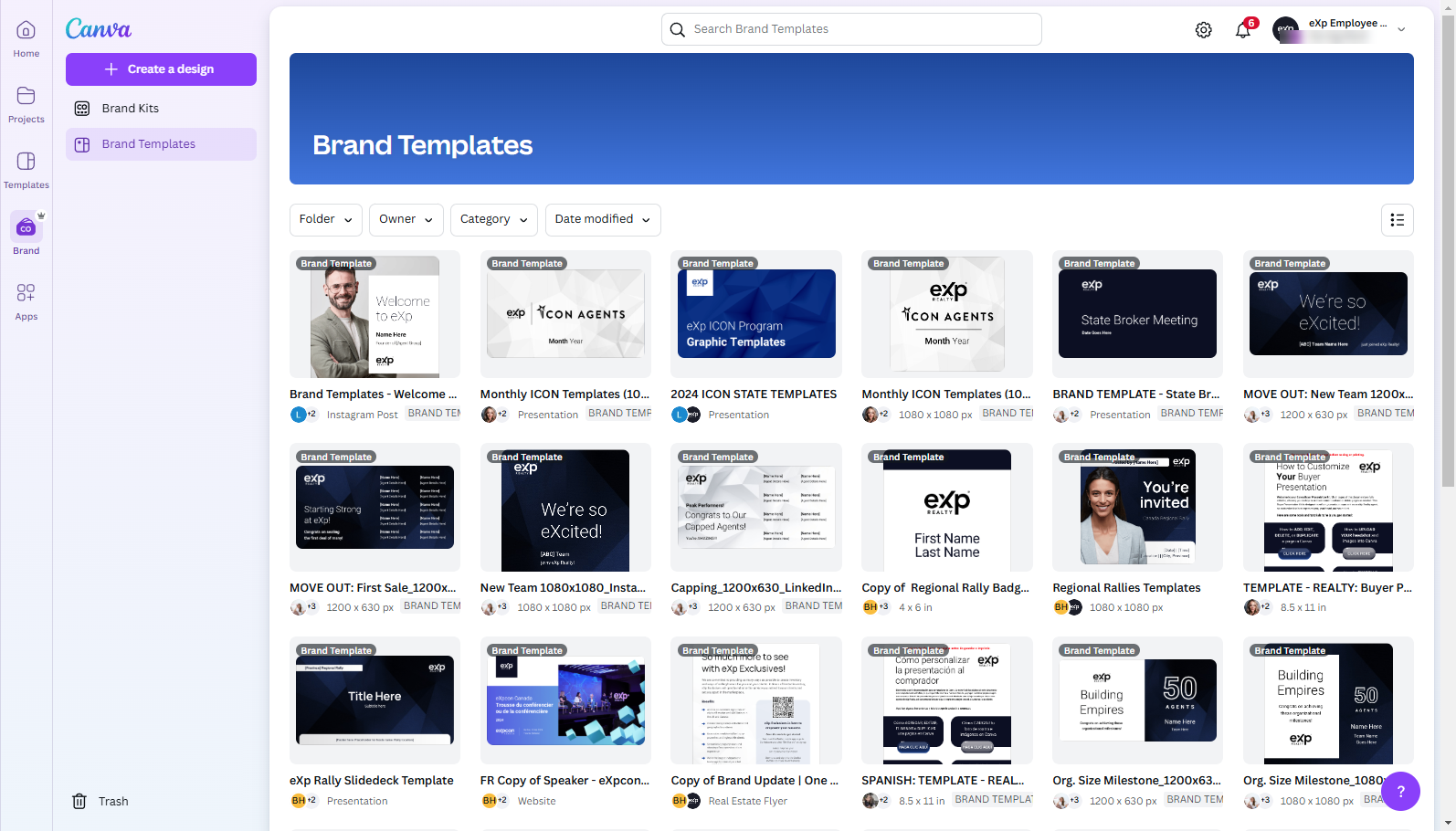1456x831 pixels.
Task: Switch to list view icon
Action: coord(1397,220)
